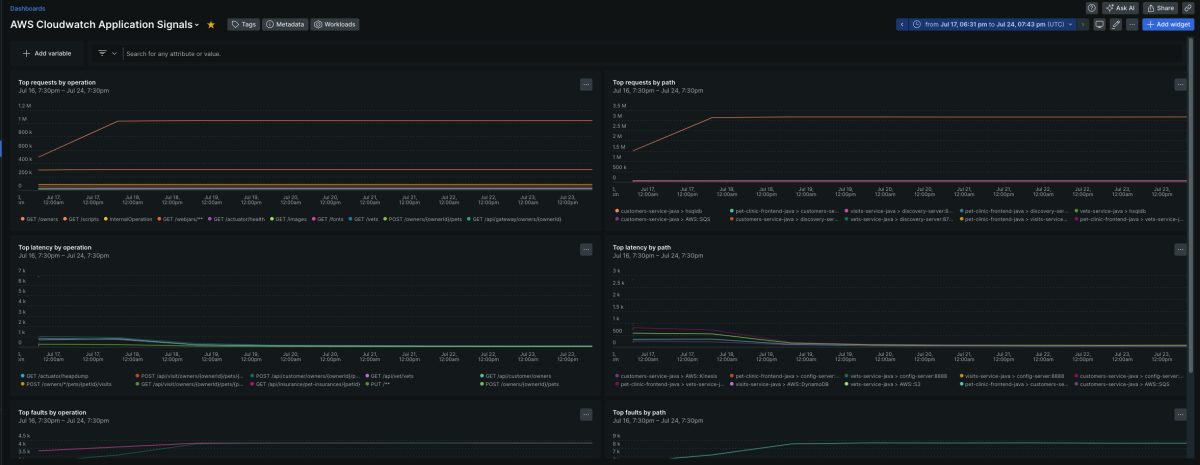Open the Tags button
Image resolution: width=1200 pixels, height=465 pixels.
click(x=243, y=24)
